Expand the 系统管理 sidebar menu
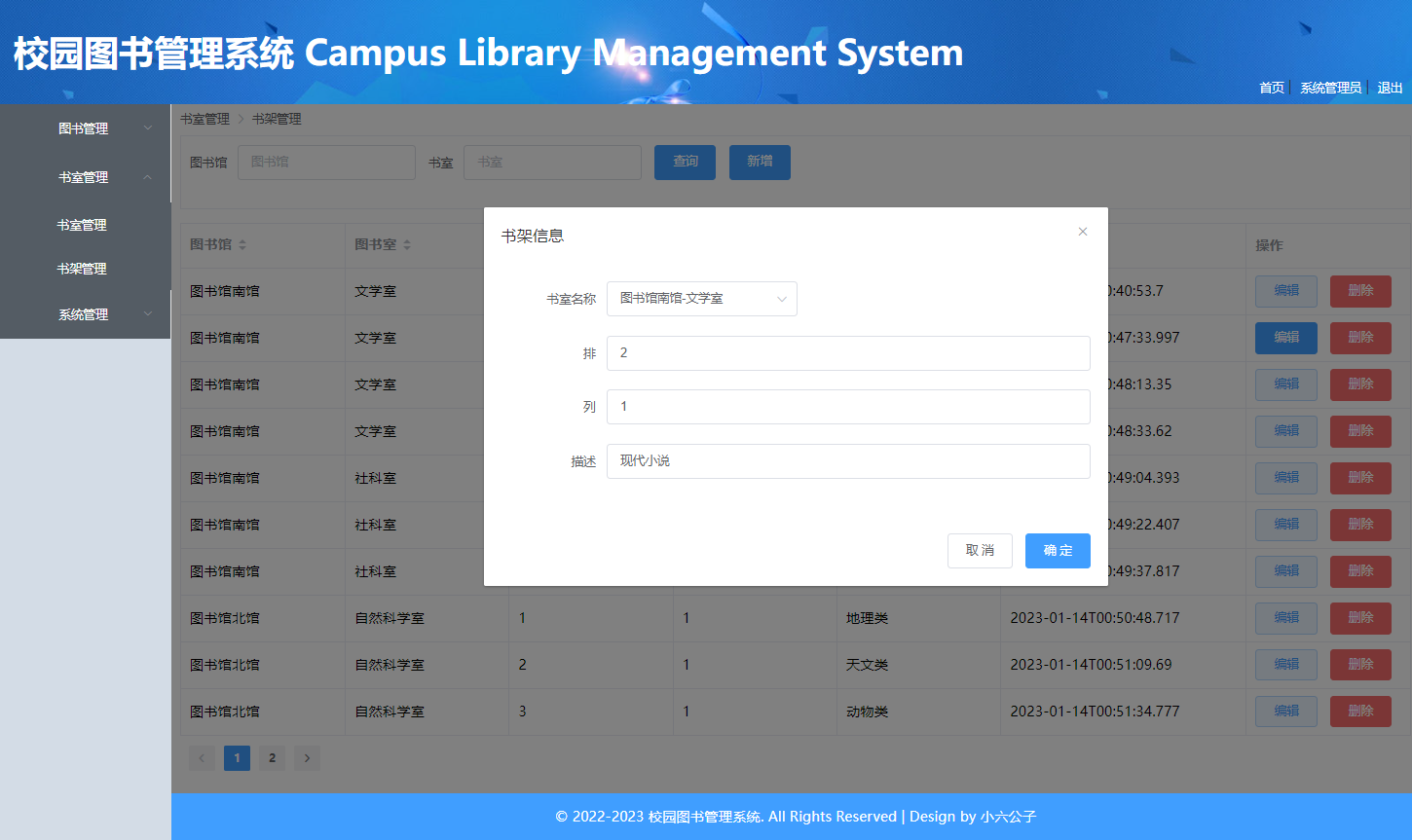 pos(85,314)
